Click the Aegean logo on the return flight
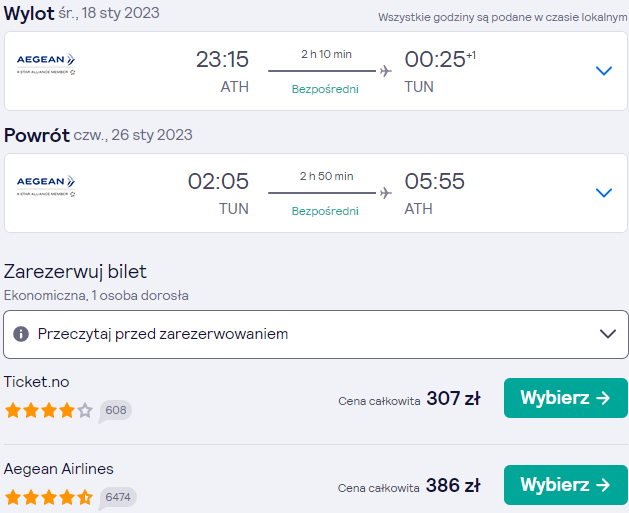Viewport: 629px width, 513px height. click(46, 186)
